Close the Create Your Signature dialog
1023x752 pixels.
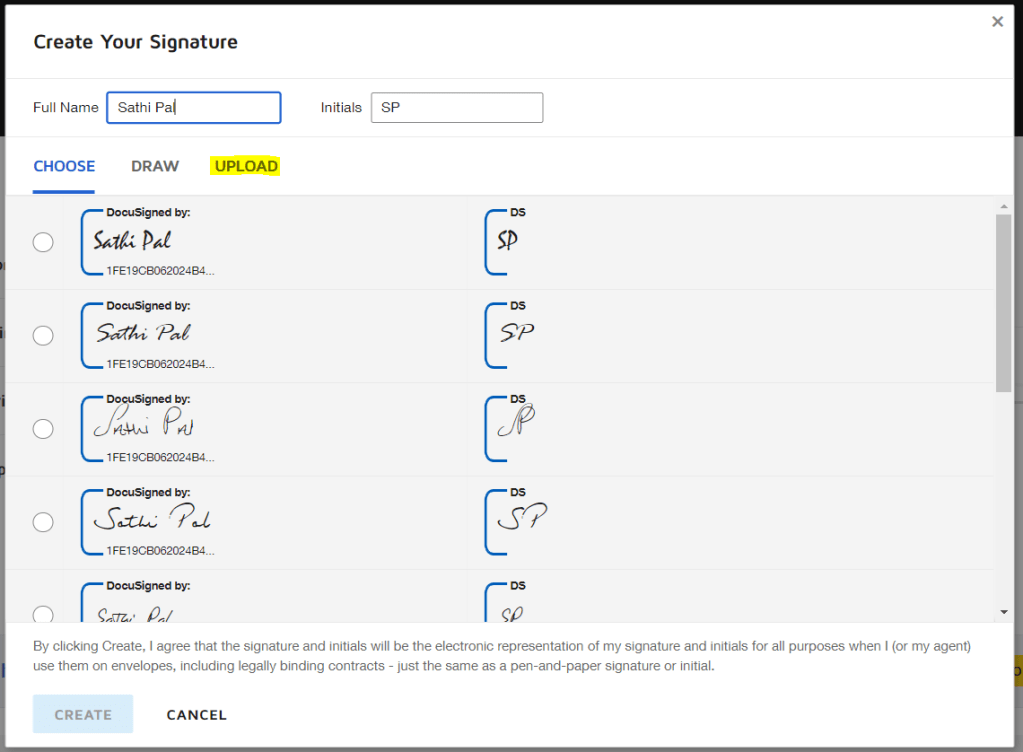[997, 22]
